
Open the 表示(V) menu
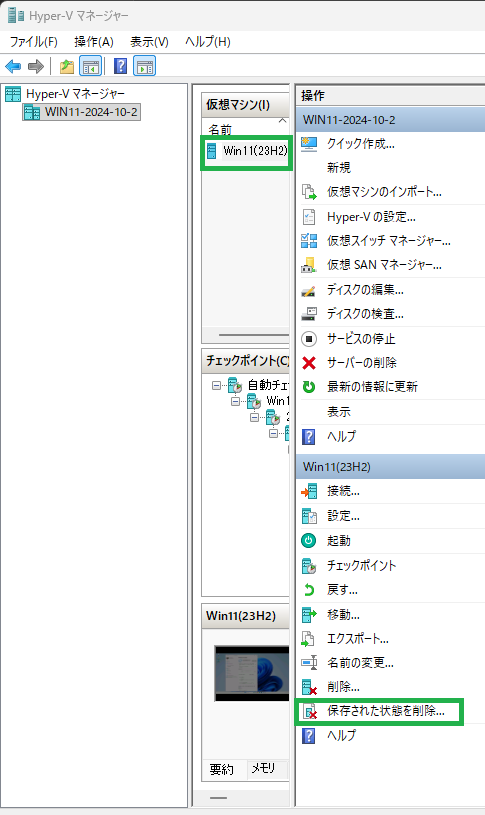[149, 42]
